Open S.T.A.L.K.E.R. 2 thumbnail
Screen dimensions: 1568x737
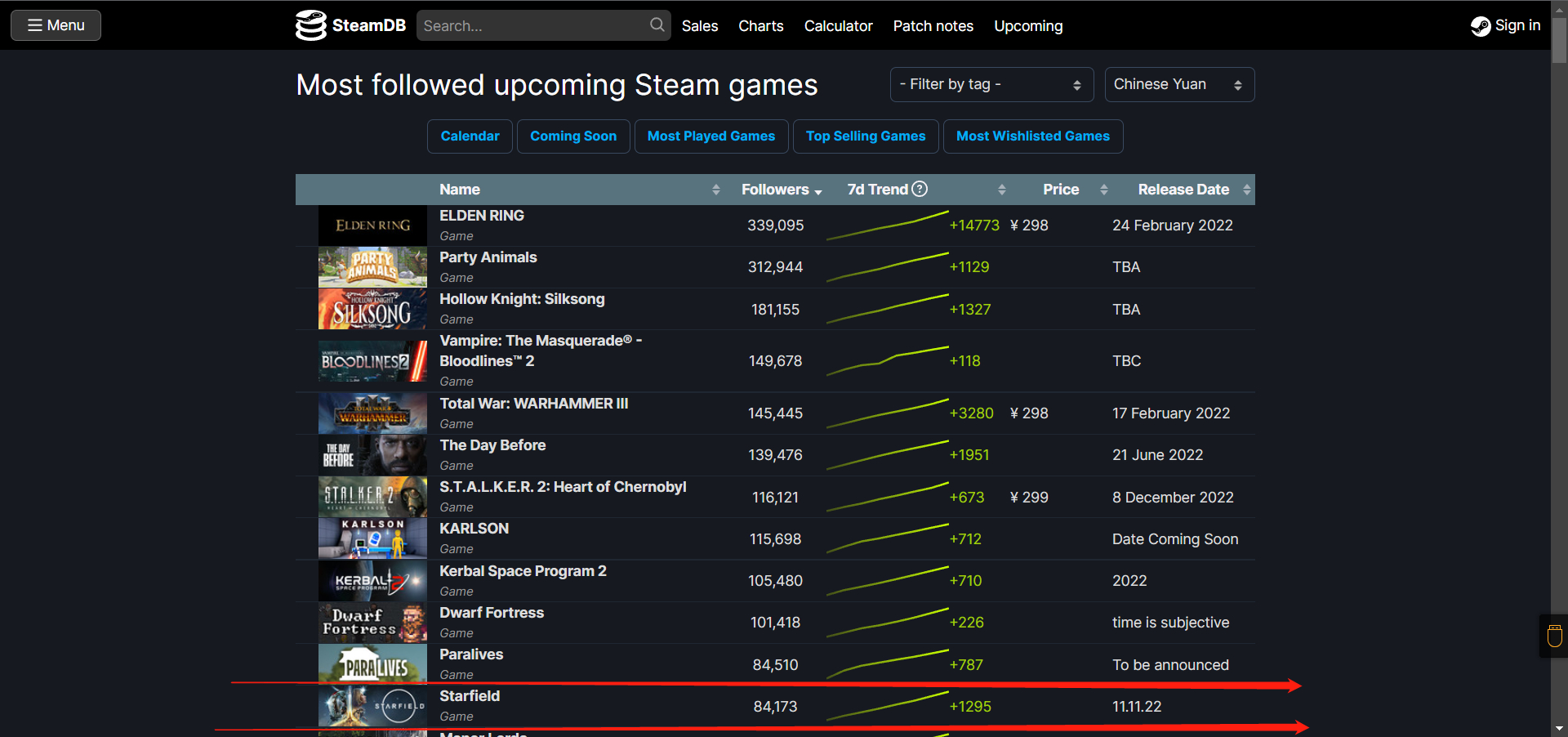click(x=372, y=498)
